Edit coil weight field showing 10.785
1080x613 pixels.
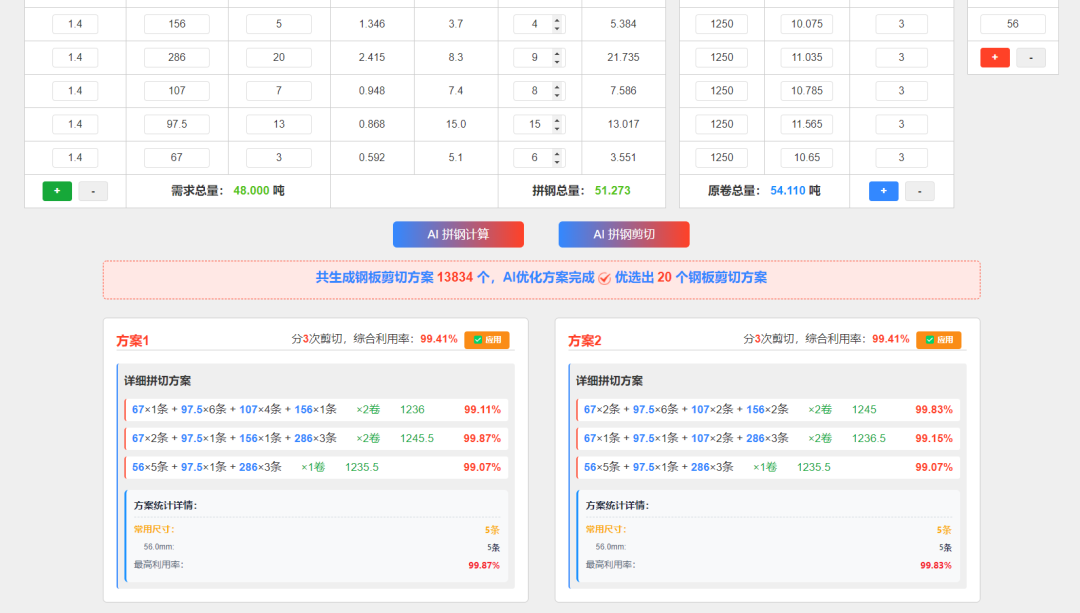click(807, 90)
